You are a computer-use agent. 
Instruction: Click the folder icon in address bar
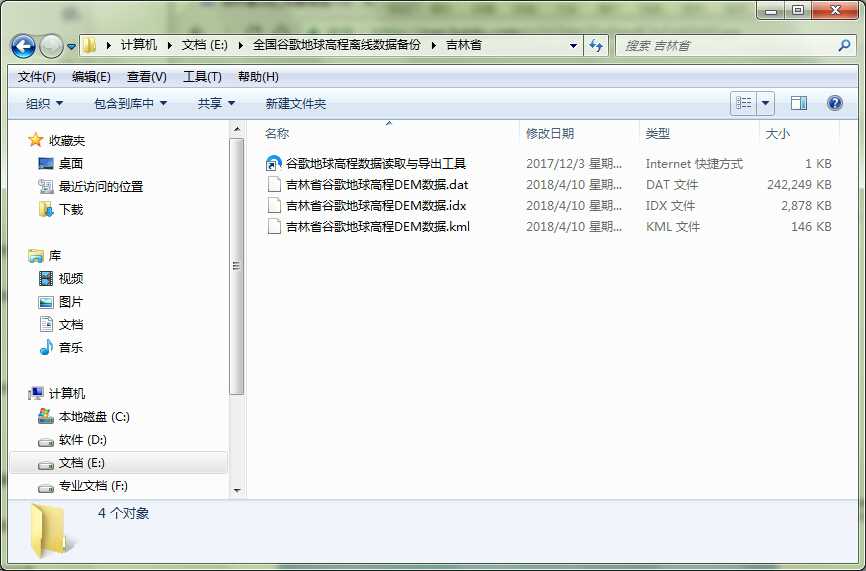[89, 45]
